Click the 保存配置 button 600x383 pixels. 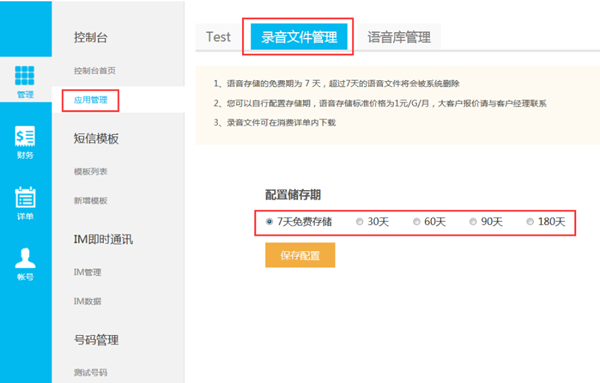click(x=300, y=255)
